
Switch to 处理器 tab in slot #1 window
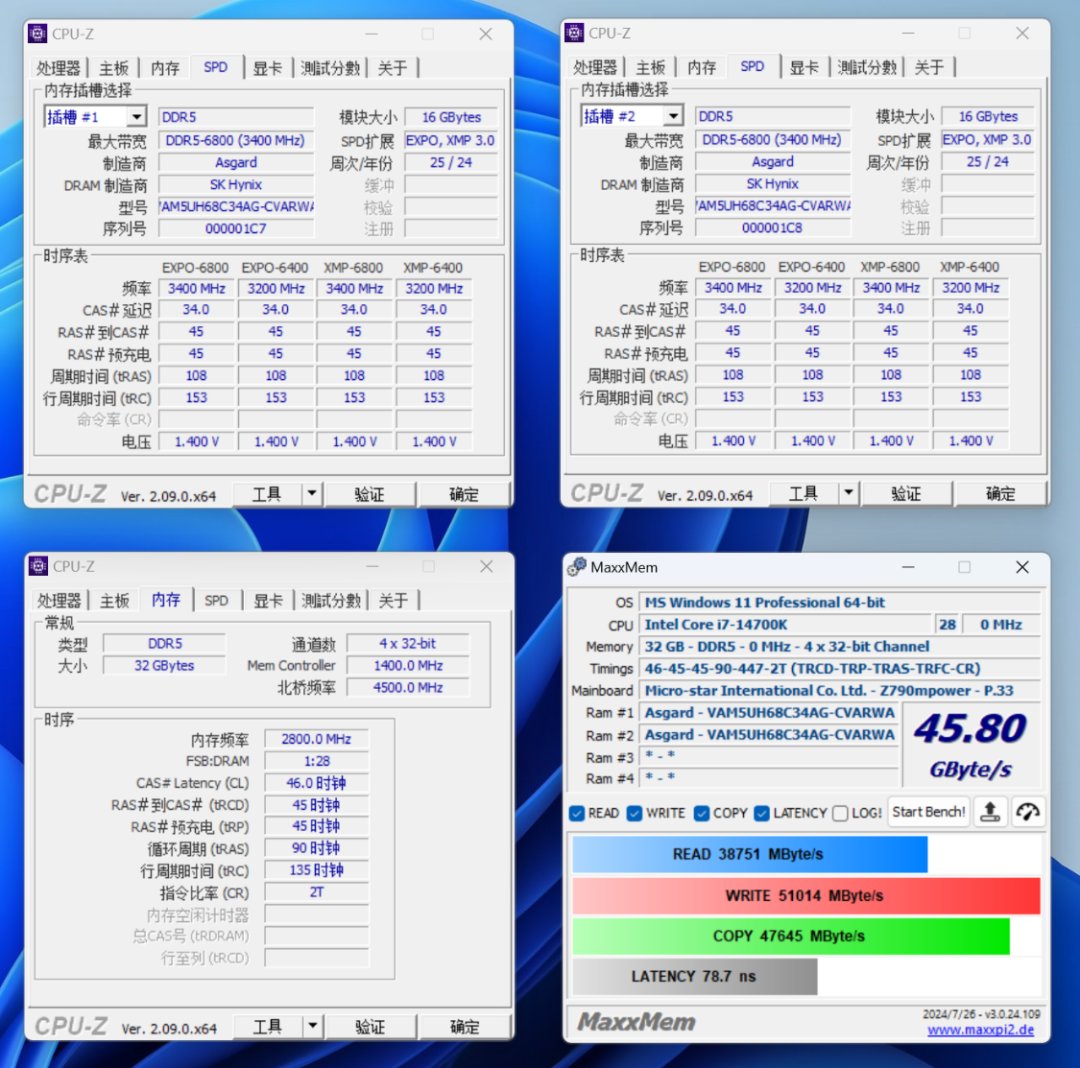click(x=59, y=67)
